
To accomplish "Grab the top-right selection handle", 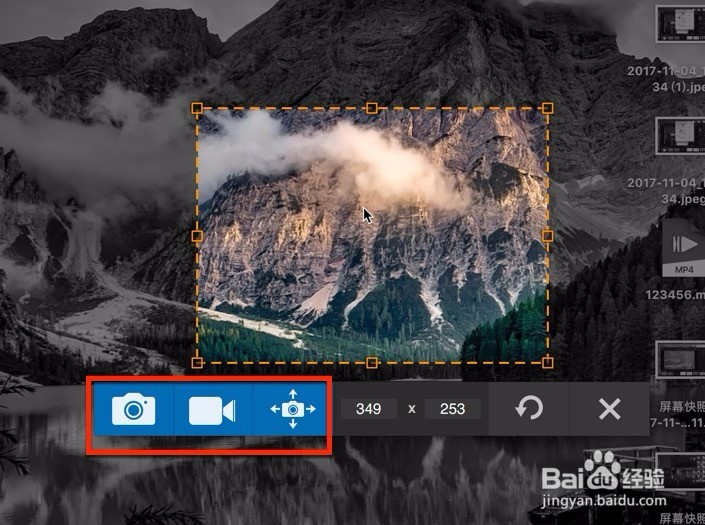I will 547,108.
